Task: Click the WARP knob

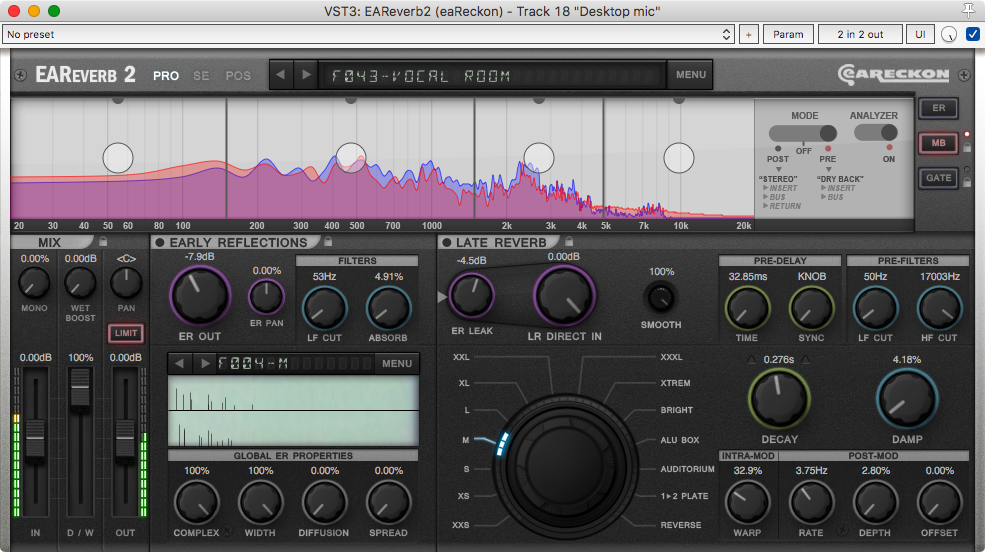Action: point(748,503)
